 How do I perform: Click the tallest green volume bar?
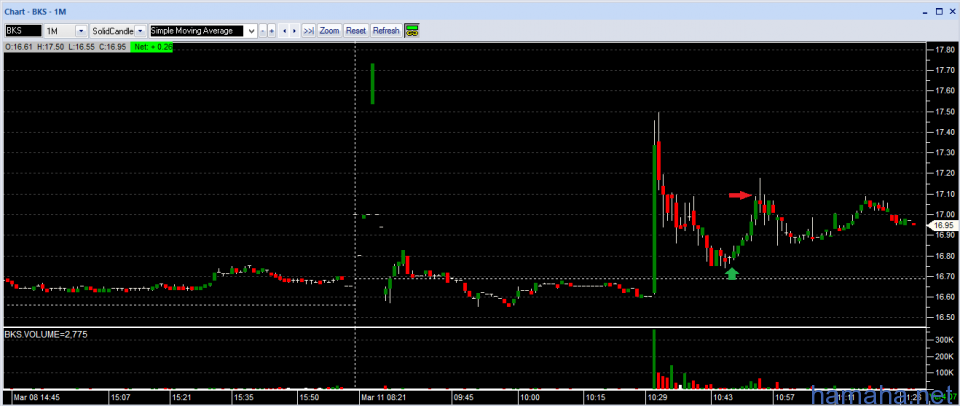click(654, 359)
